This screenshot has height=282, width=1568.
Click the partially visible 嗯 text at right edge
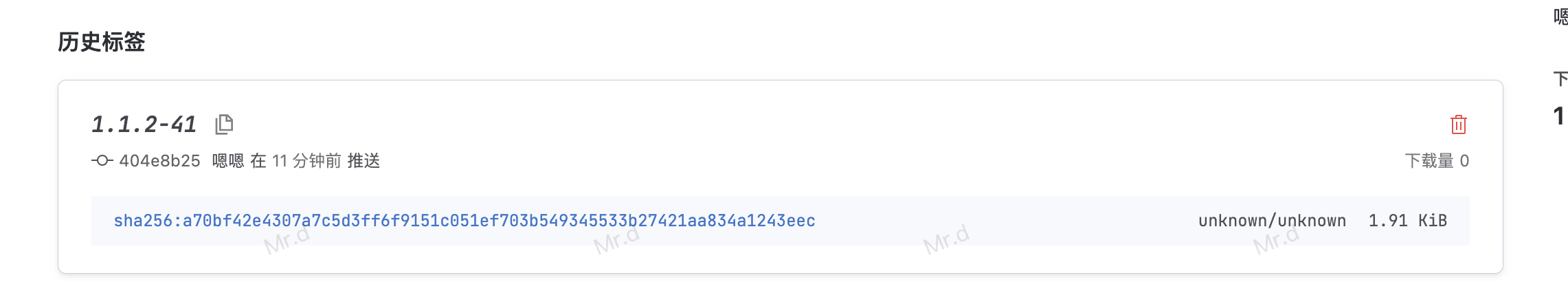click(1560, 17)
